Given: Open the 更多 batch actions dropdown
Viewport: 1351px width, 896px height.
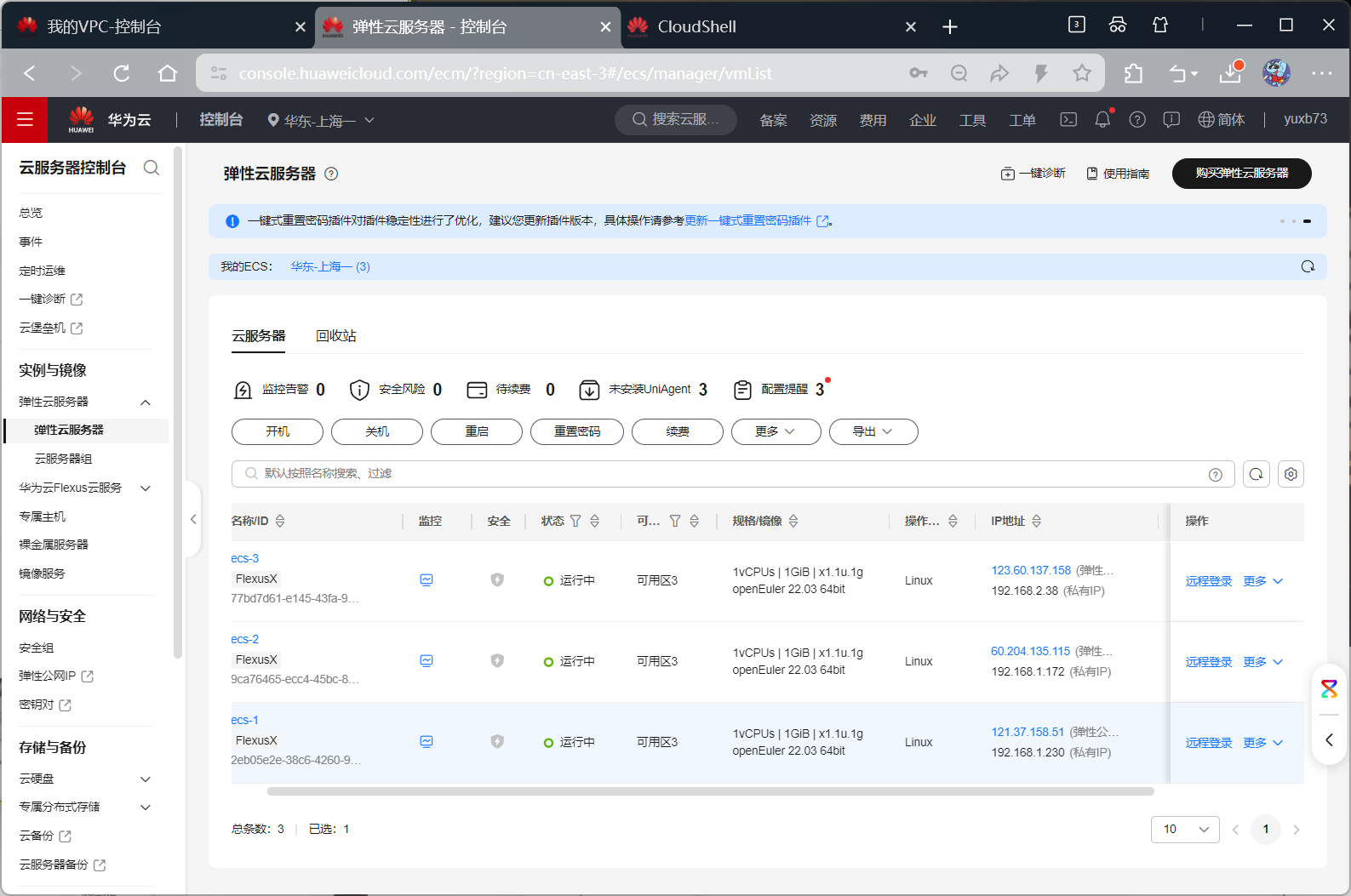Looking at the screenshot, I should click(x=776, y=431).
